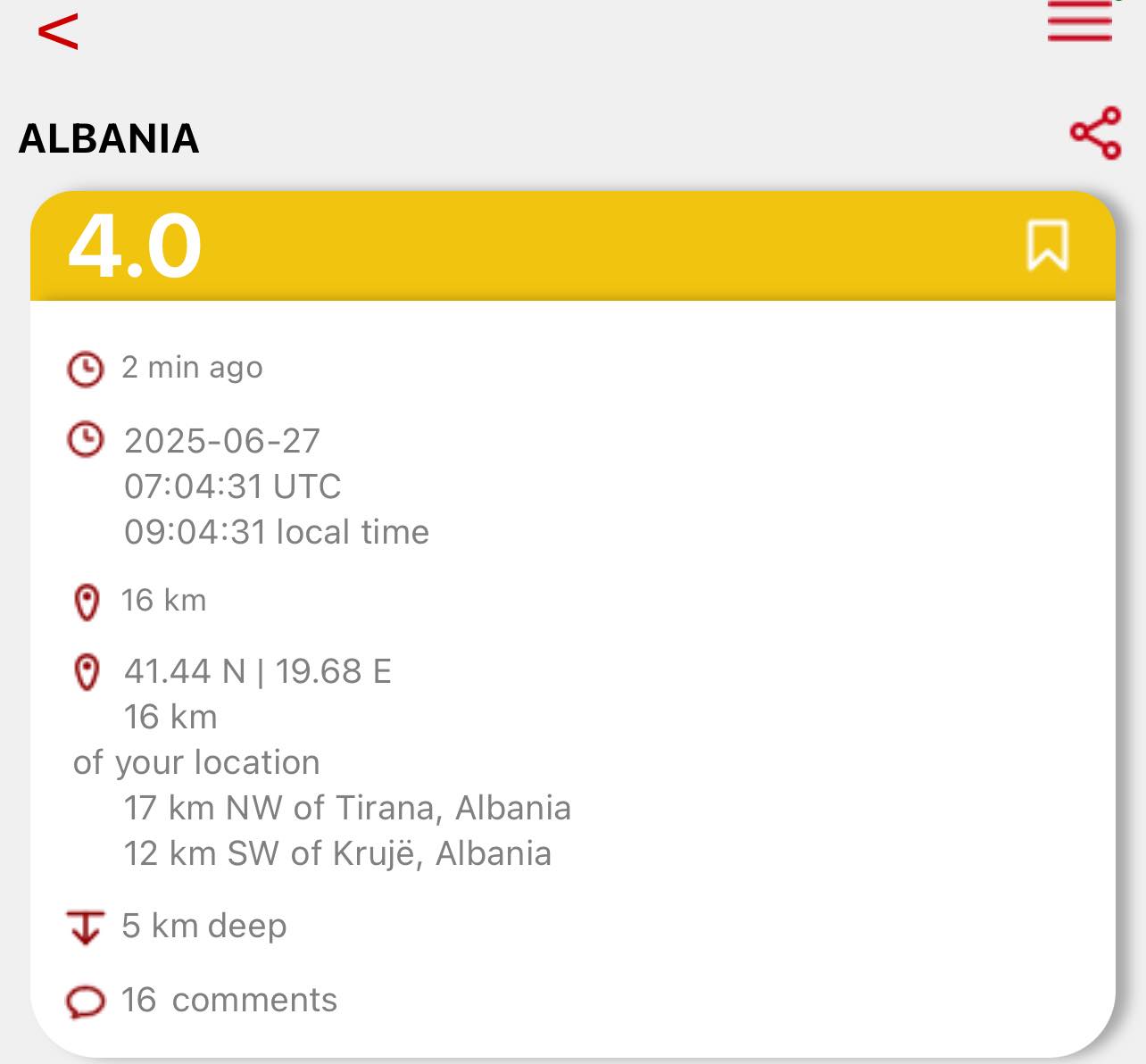This screenshot has width=1146, height=1064.
Task: Tap the clock icon next to the date
Action: coord(86,441)
